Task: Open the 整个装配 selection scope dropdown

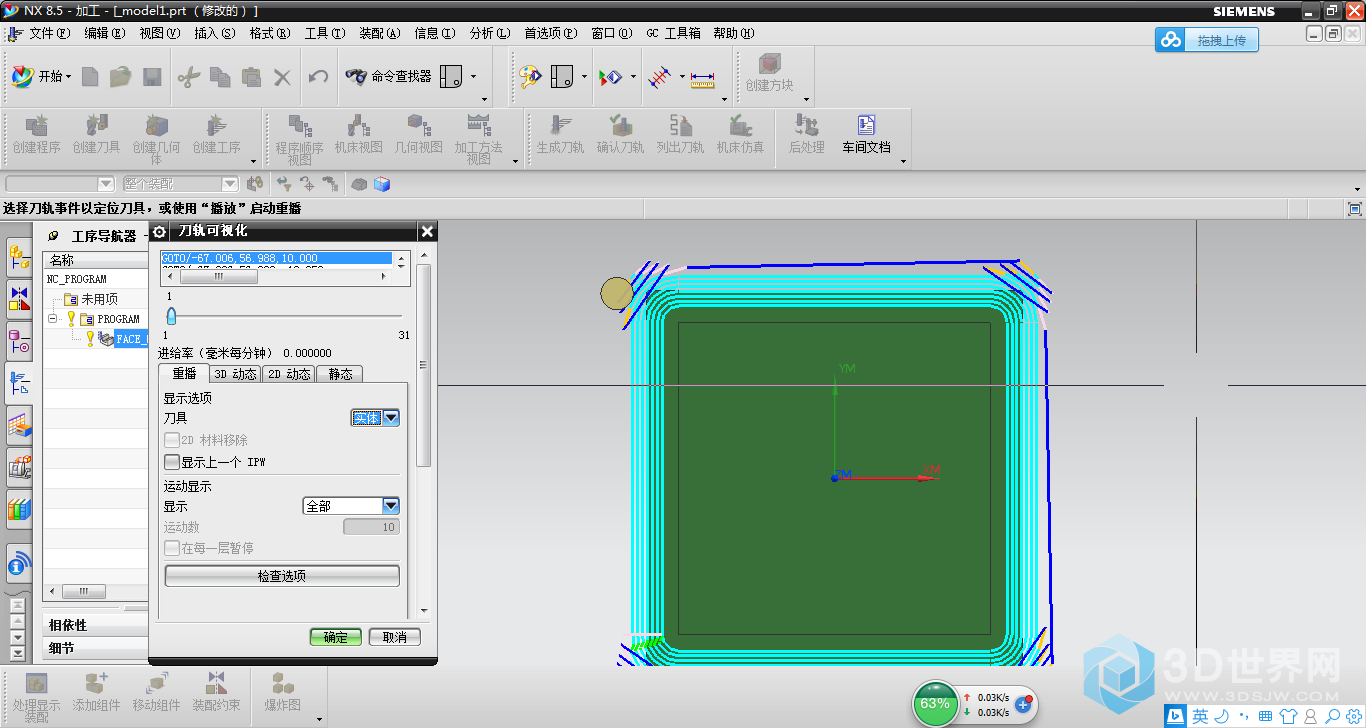Action: tap(180, 184)
